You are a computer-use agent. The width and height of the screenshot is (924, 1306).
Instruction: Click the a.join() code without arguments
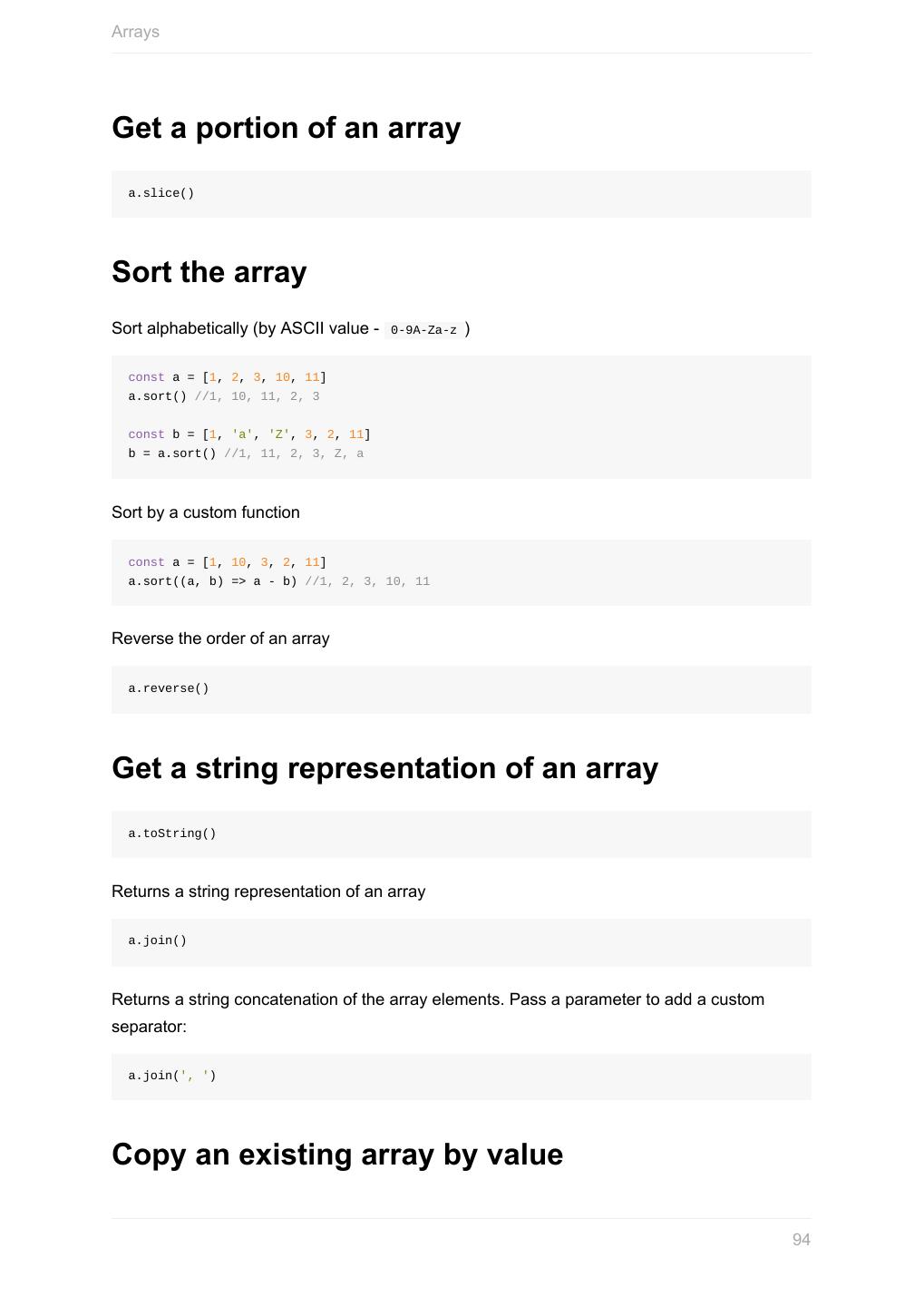158,941
